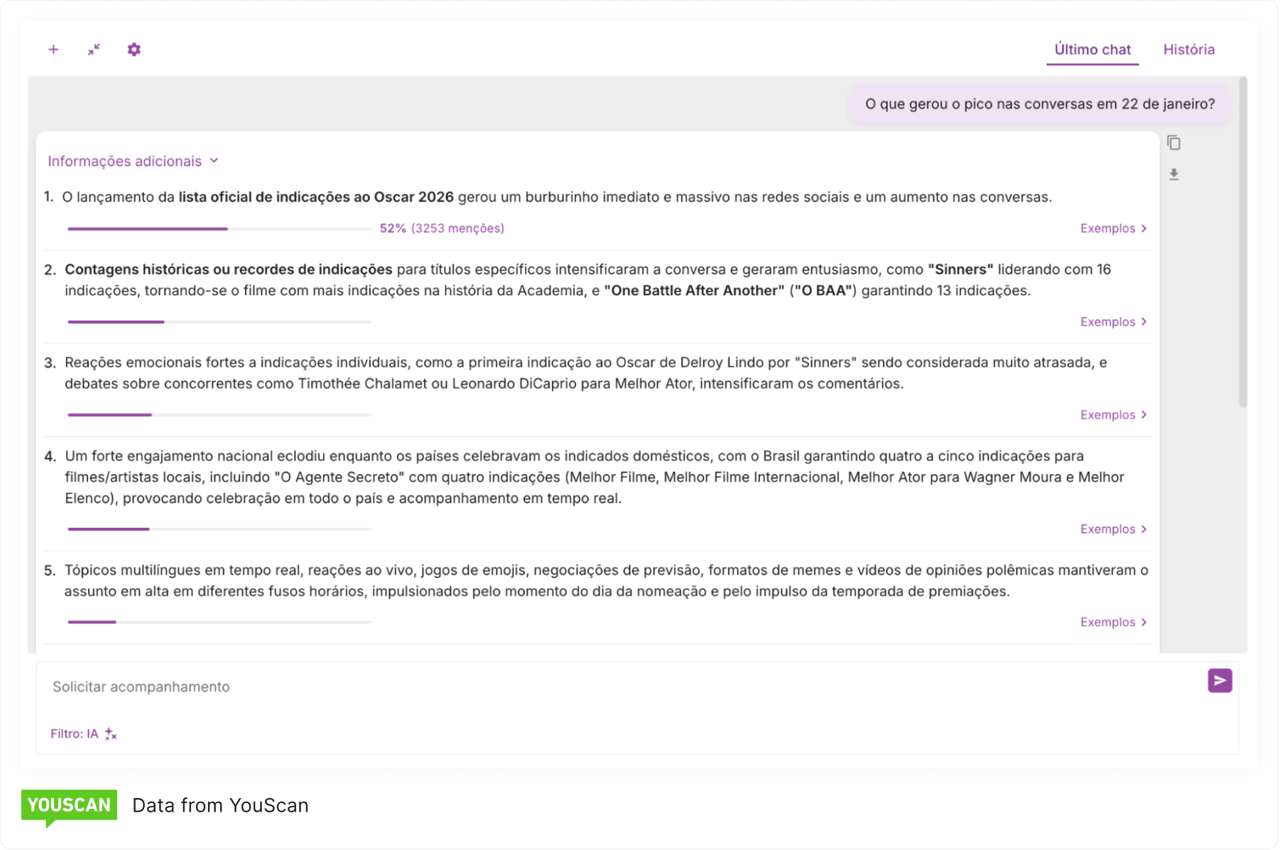Select the user question message bubble
Image resolution: width=1280 pixels, height=850 pixels.
pyautogui.click(x=1039, y=104)
